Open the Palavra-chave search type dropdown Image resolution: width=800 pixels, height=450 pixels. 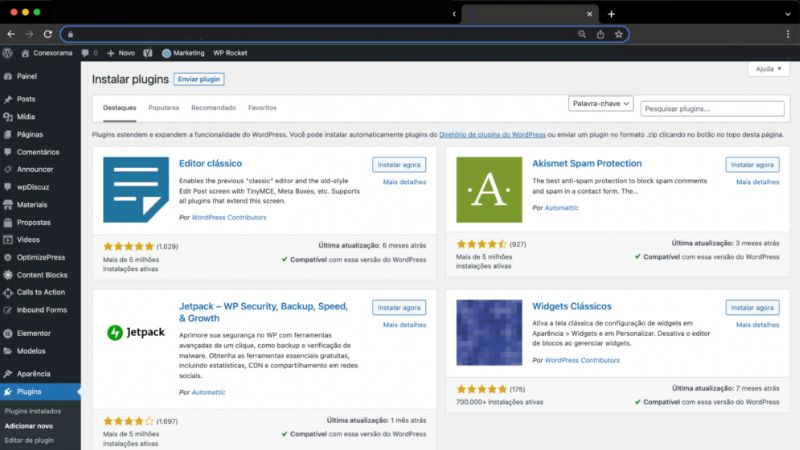click(599, 104)
